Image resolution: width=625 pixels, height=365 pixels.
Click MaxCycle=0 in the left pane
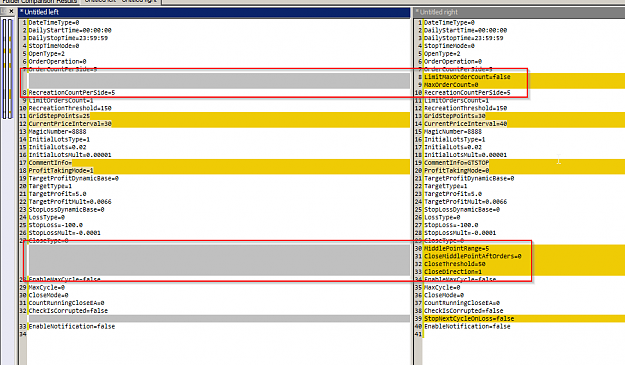pos(47,288)
